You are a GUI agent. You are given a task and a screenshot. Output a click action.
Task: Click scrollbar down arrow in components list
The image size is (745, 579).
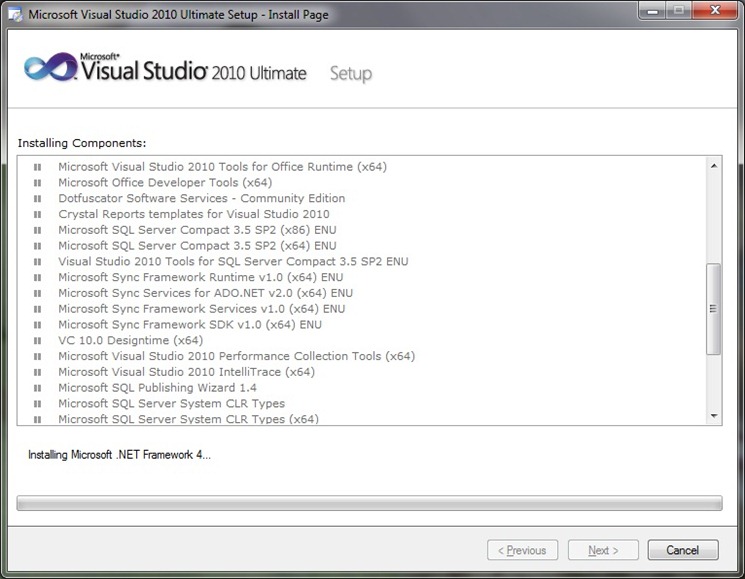(x=714, y=416)
